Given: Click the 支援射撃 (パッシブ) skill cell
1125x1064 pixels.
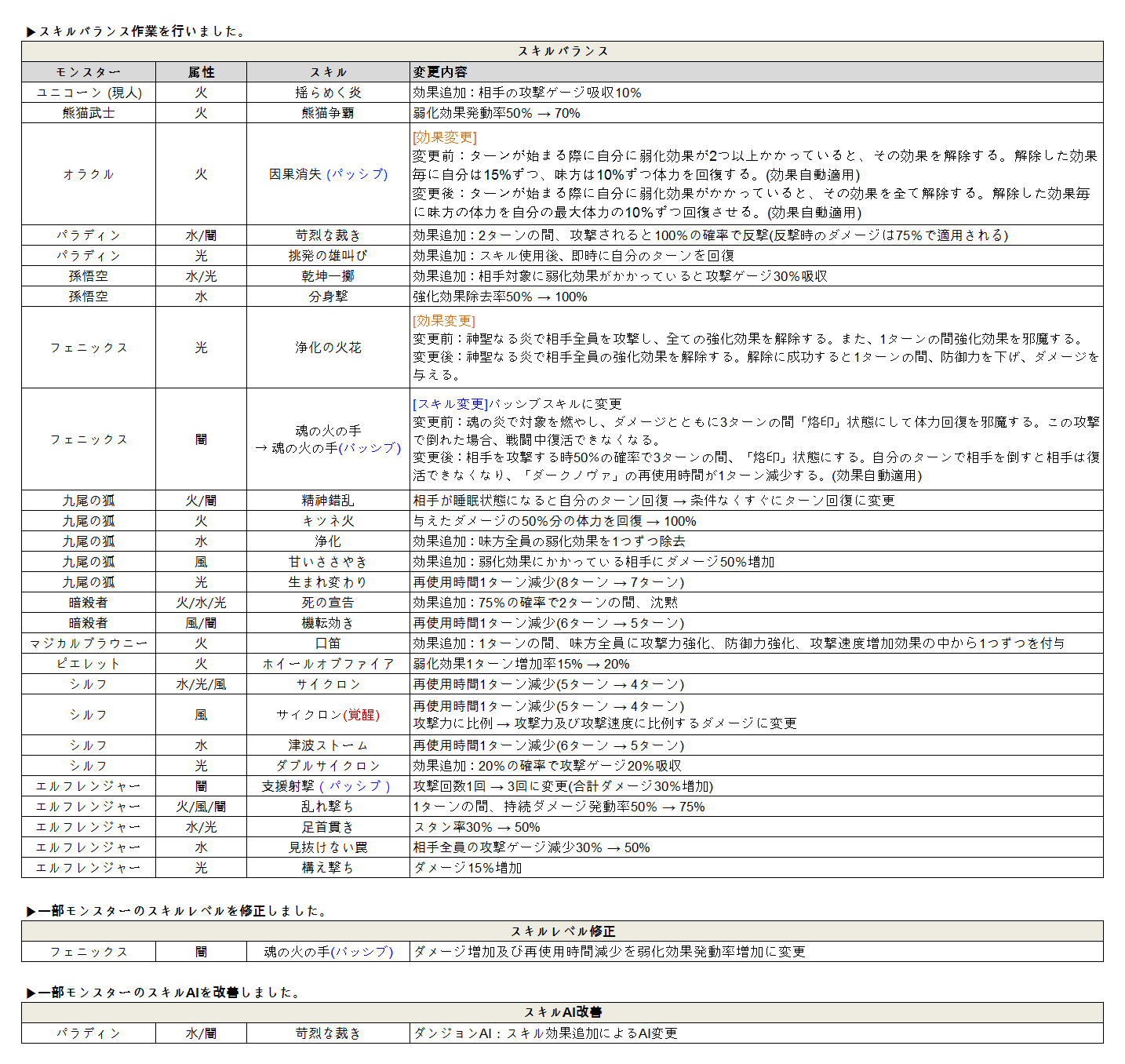Looking at the screenshot, I should (328, 786).
